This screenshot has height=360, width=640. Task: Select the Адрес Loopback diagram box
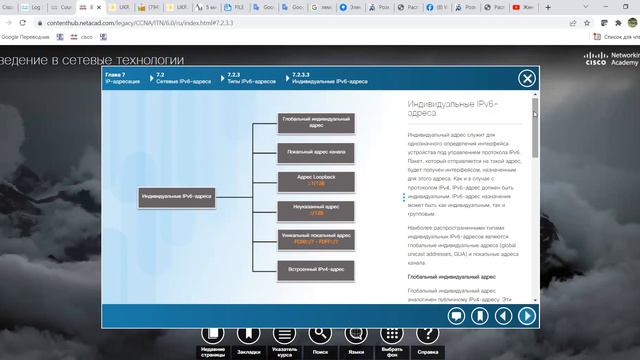[x=316, y=182]
